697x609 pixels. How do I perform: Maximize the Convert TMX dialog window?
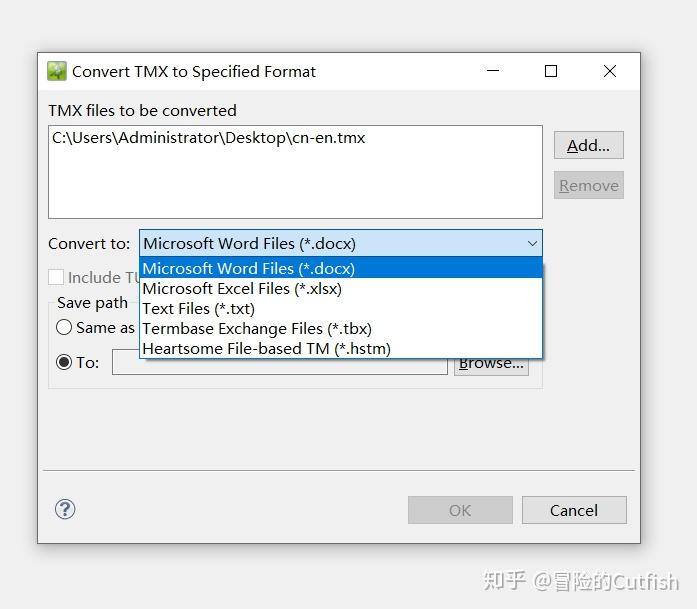click(x=550, y=71)
